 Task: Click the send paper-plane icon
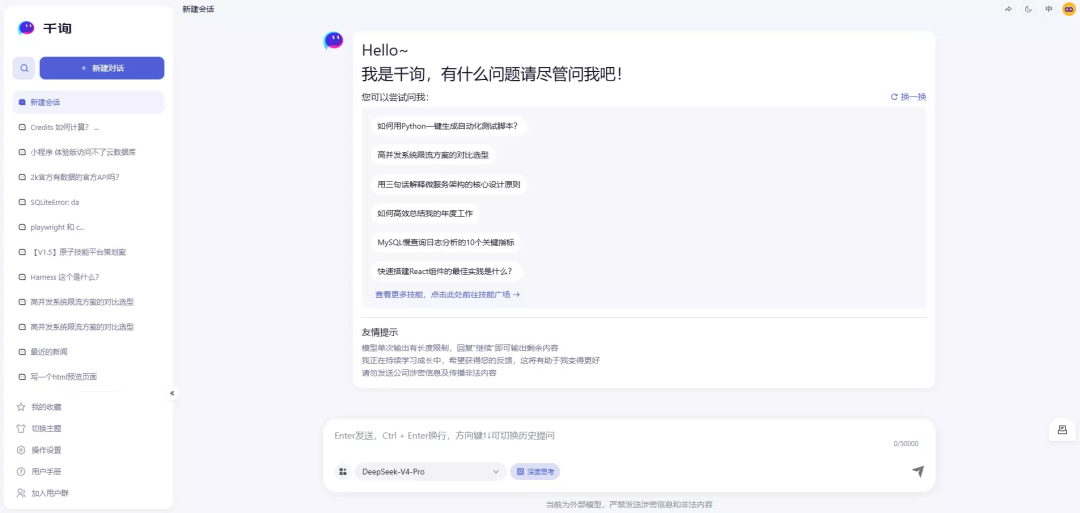(917, 471)
